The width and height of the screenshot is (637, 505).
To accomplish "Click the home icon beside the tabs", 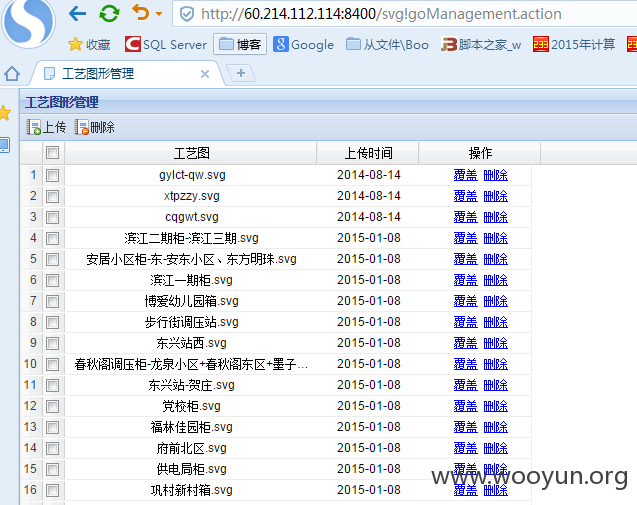I will [x=12, y=74].
